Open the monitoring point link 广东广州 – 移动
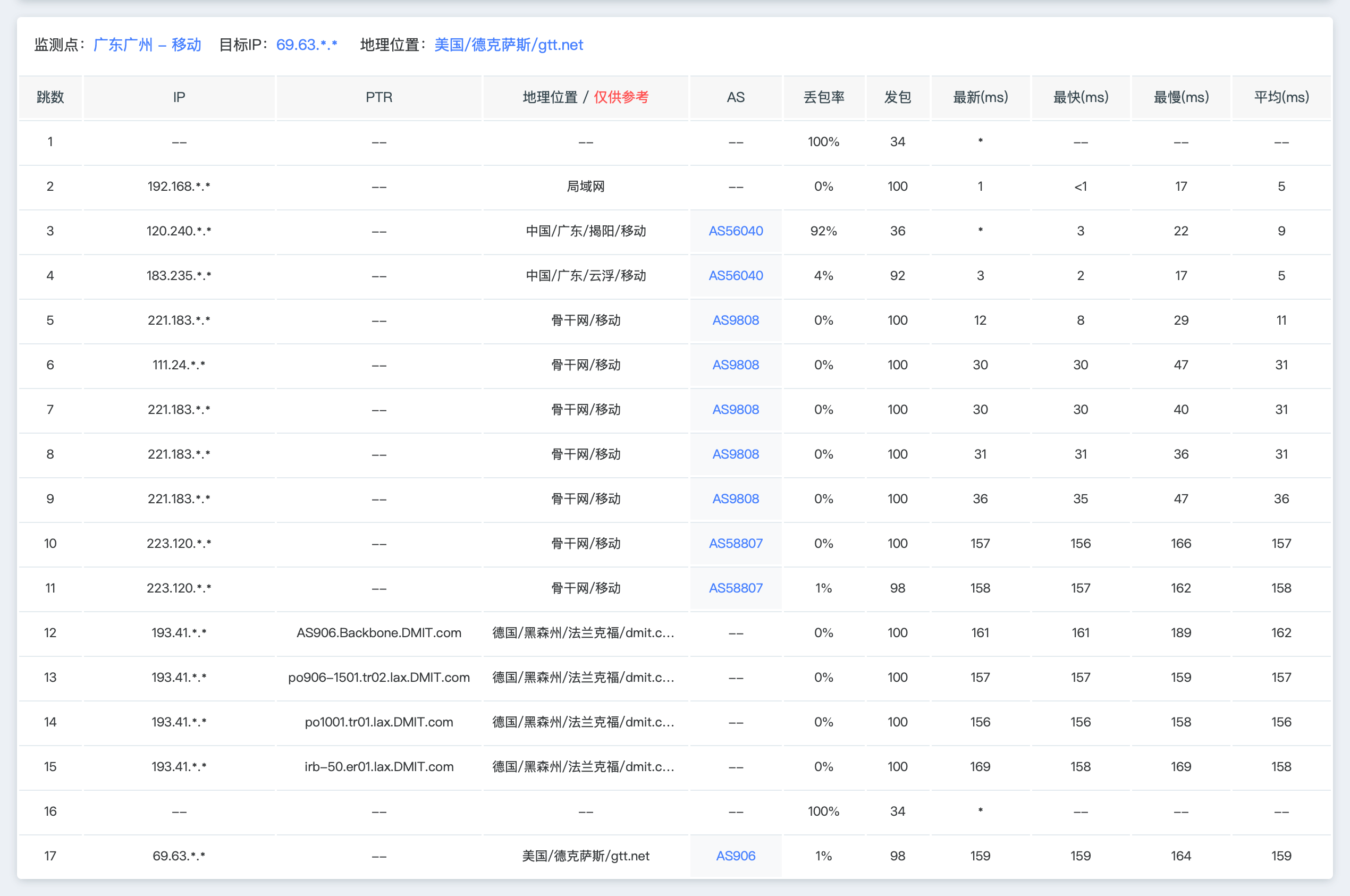This screenshot has width=1350, height=896. (147, 45)
